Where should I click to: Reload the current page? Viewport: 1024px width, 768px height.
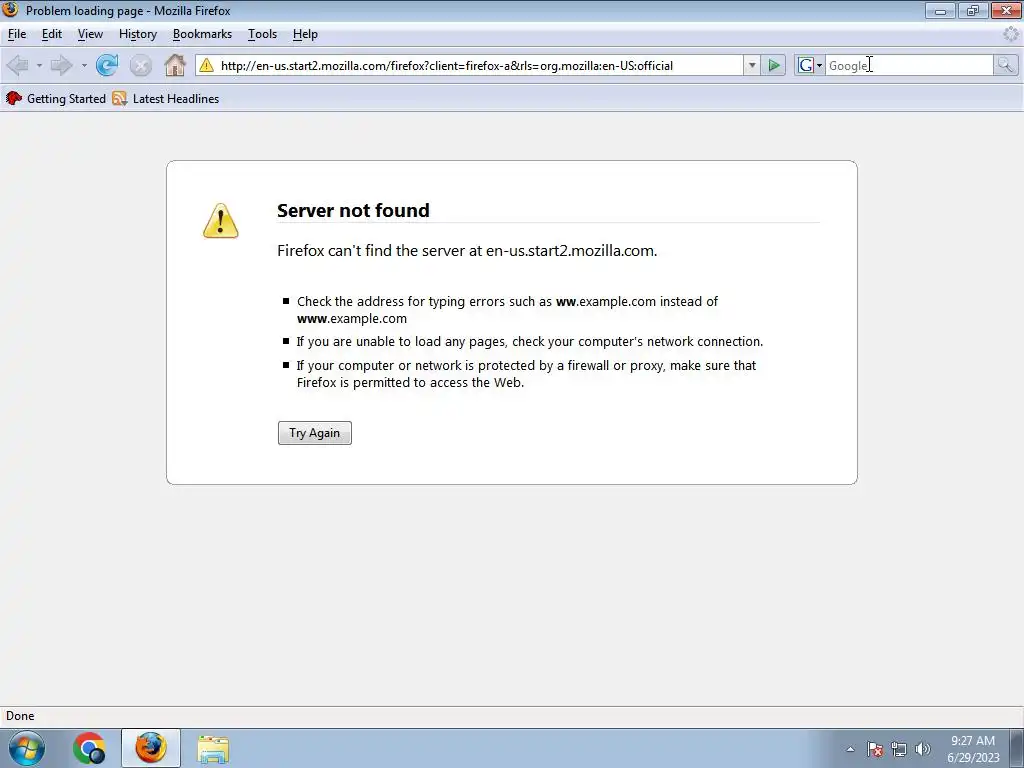[x=107, y=65]
